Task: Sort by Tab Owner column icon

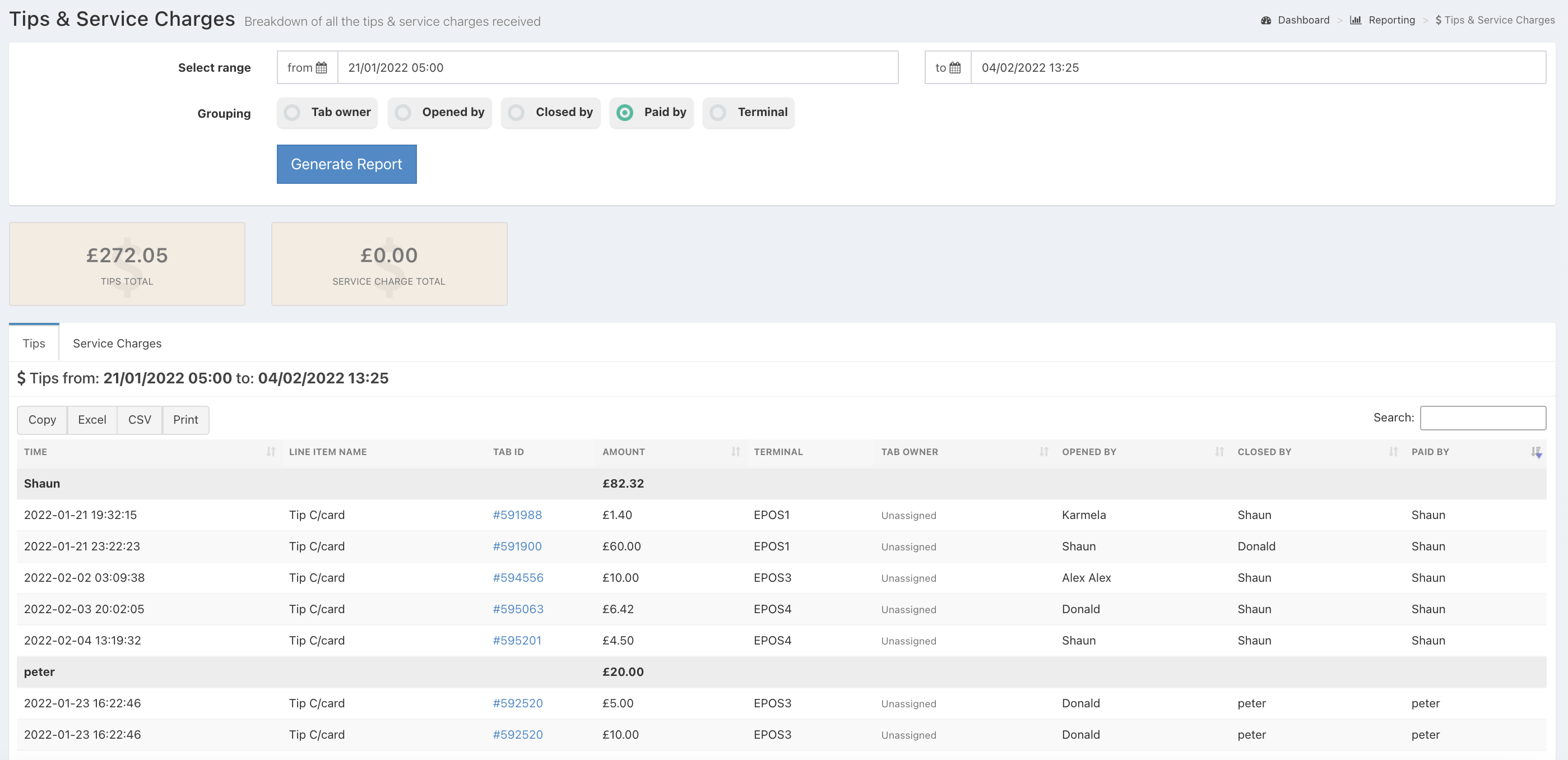Action: point(1043,452)
